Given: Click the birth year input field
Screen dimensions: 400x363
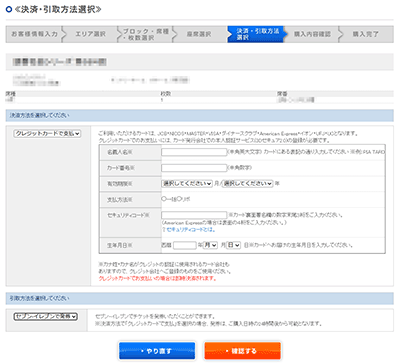Looking at the screenshot, I should click(x=185, y=245).
